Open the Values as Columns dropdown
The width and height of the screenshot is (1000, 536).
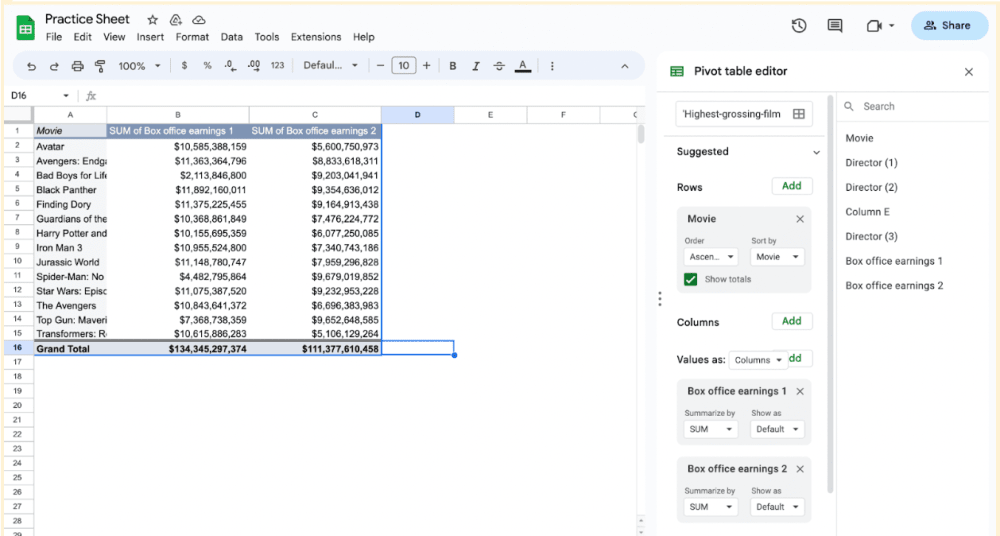click(x=758, y=360)
